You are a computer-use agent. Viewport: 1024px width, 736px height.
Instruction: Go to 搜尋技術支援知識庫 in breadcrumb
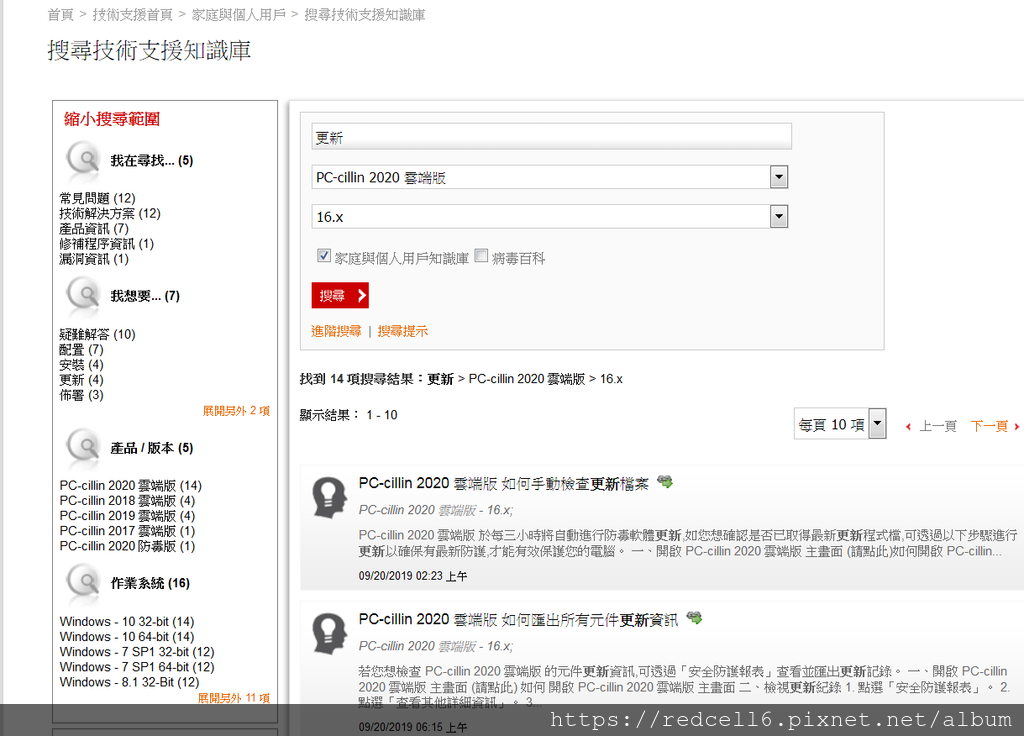pyautogui.click(x=364, y=14)
